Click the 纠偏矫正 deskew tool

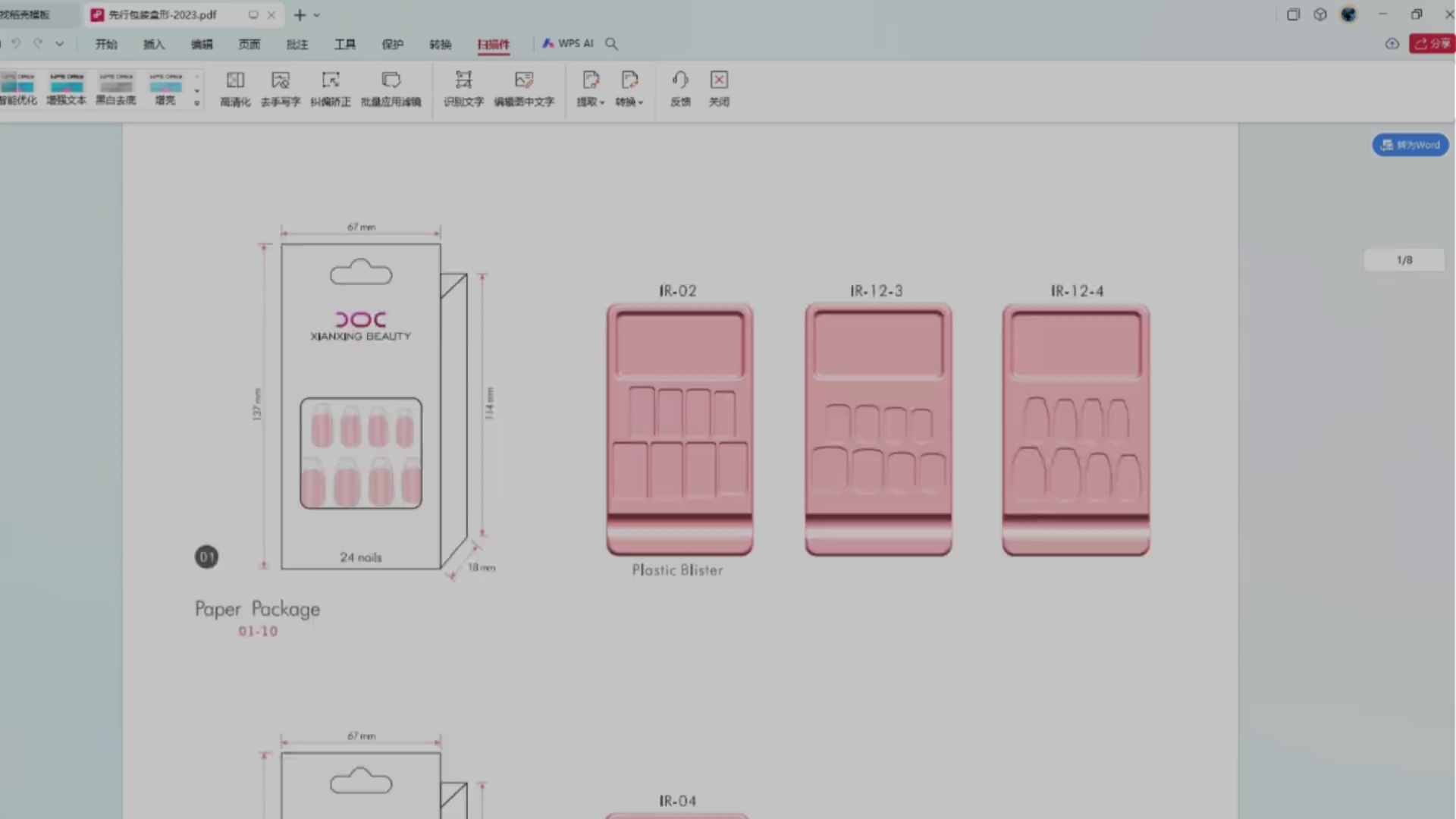pyautogui.click(x=331, y=88)
